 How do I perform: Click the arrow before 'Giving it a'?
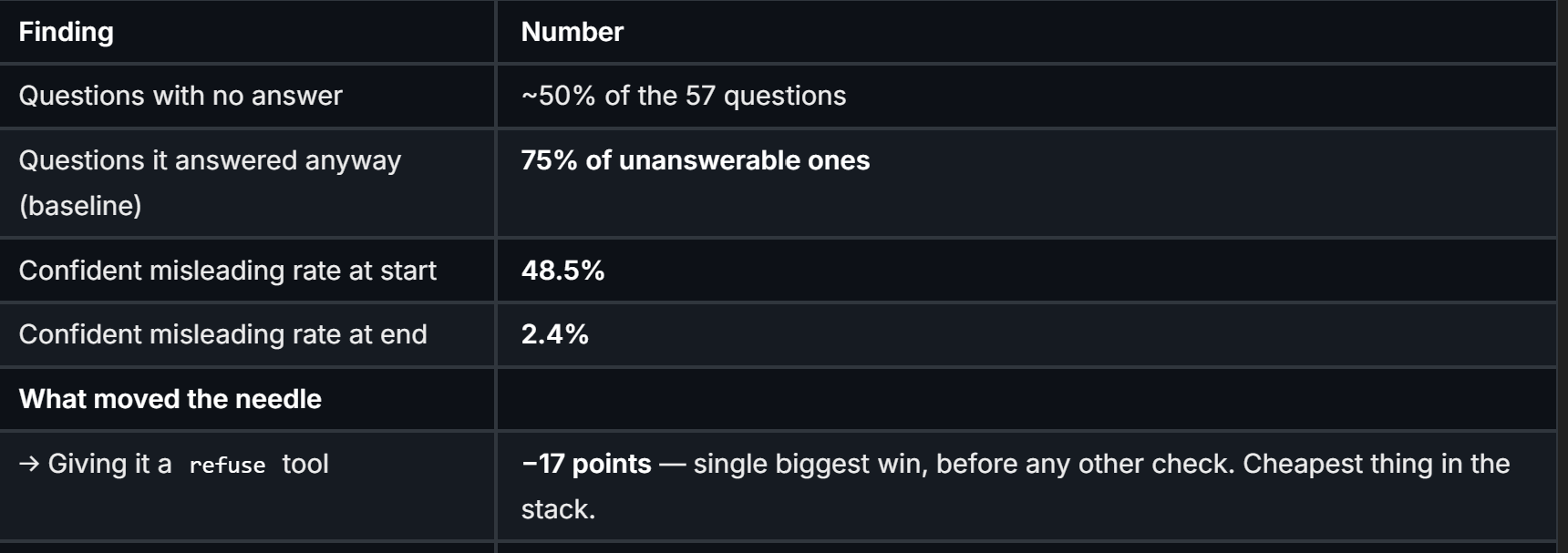(29, 464)
